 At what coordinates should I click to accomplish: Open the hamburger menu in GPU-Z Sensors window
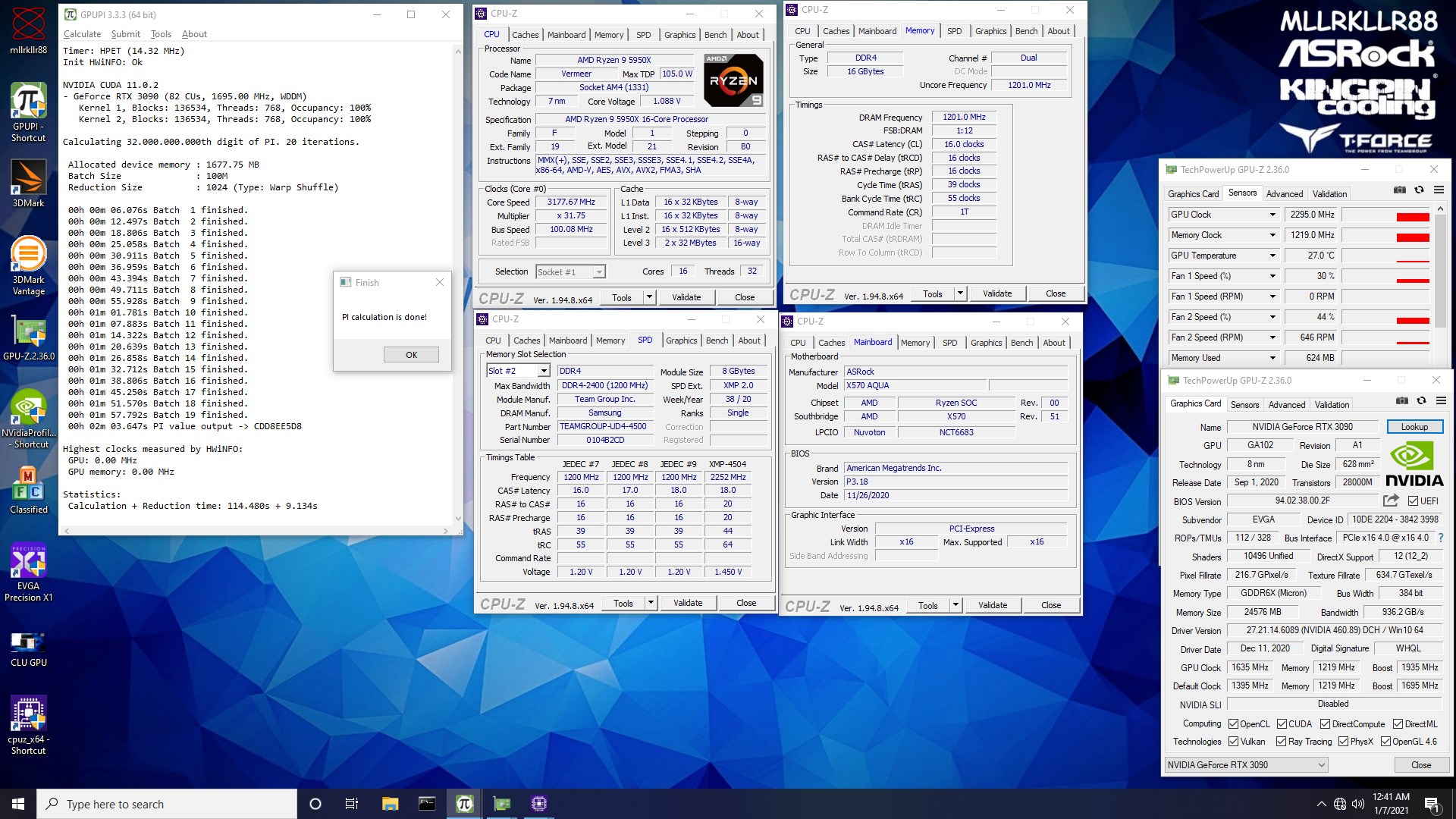click(x=1439, y=190)
